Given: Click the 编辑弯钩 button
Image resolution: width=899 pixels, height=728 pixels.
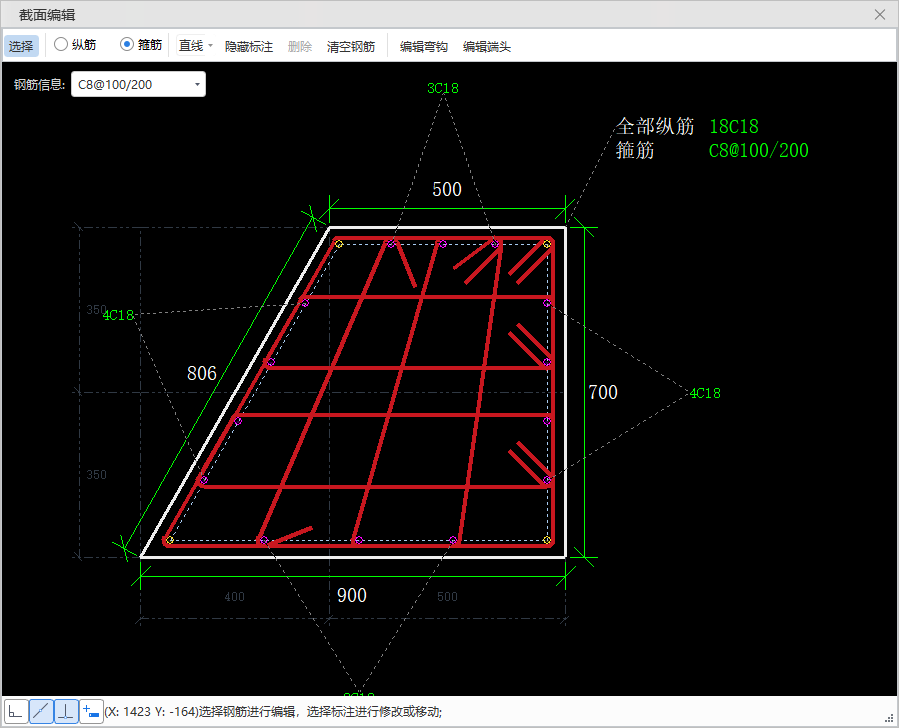Looking at the screenshot, I should [x=424, y=46].
